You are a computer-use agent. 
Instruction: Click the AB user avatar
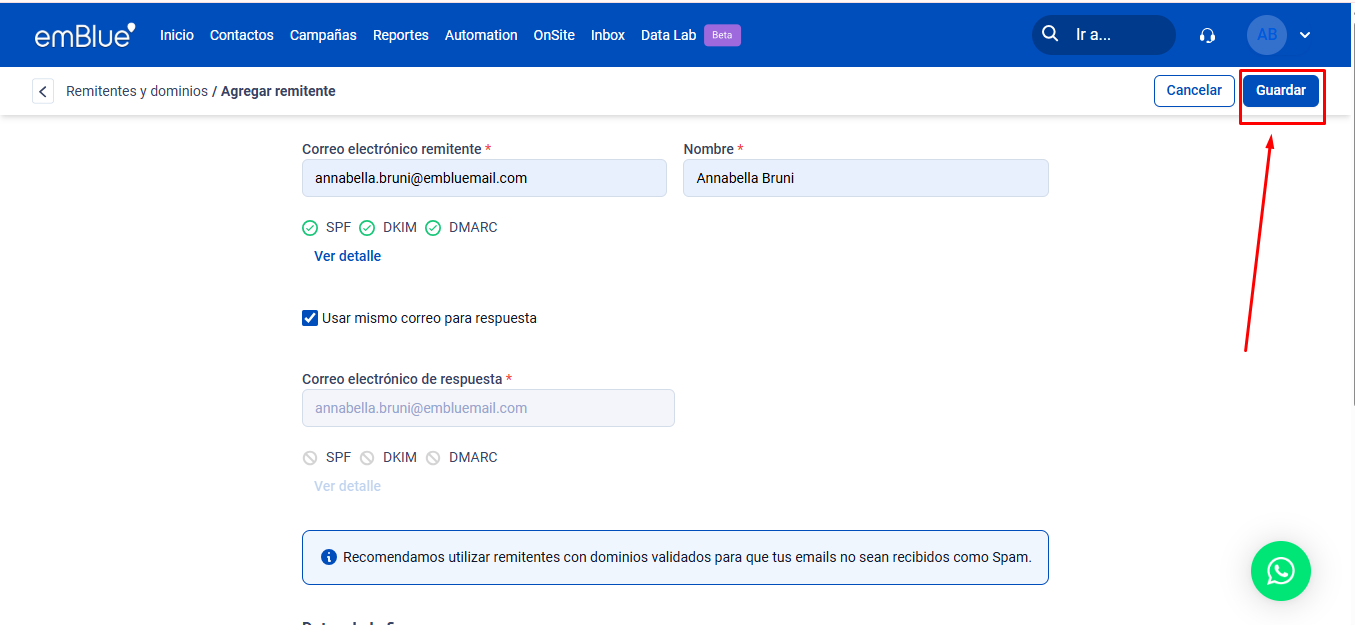point(1266,35)
